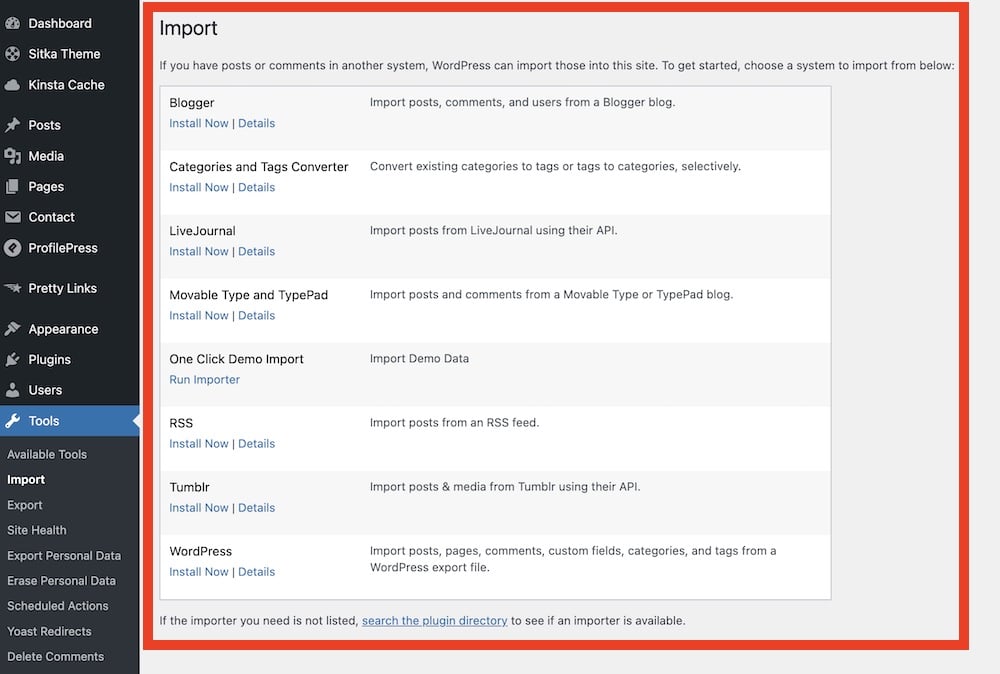Open Export under Tools
Image resolution: width=1000 pixels, height=674 pixels.
click(25, 505)
